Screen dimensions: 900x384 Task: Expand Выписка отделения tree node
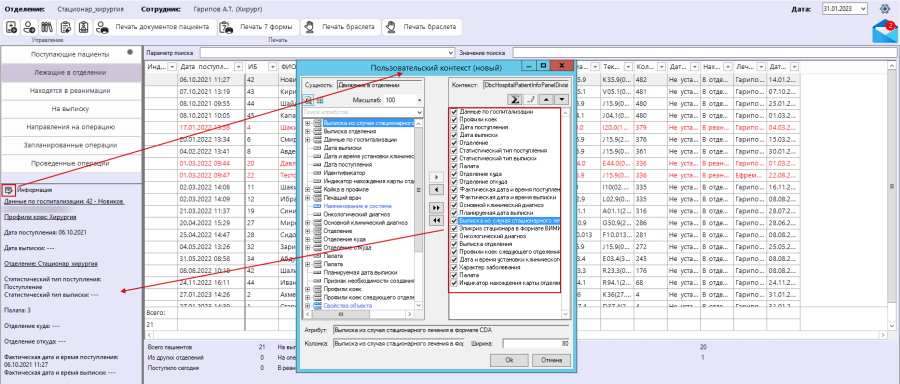click(x=308, y=131)
